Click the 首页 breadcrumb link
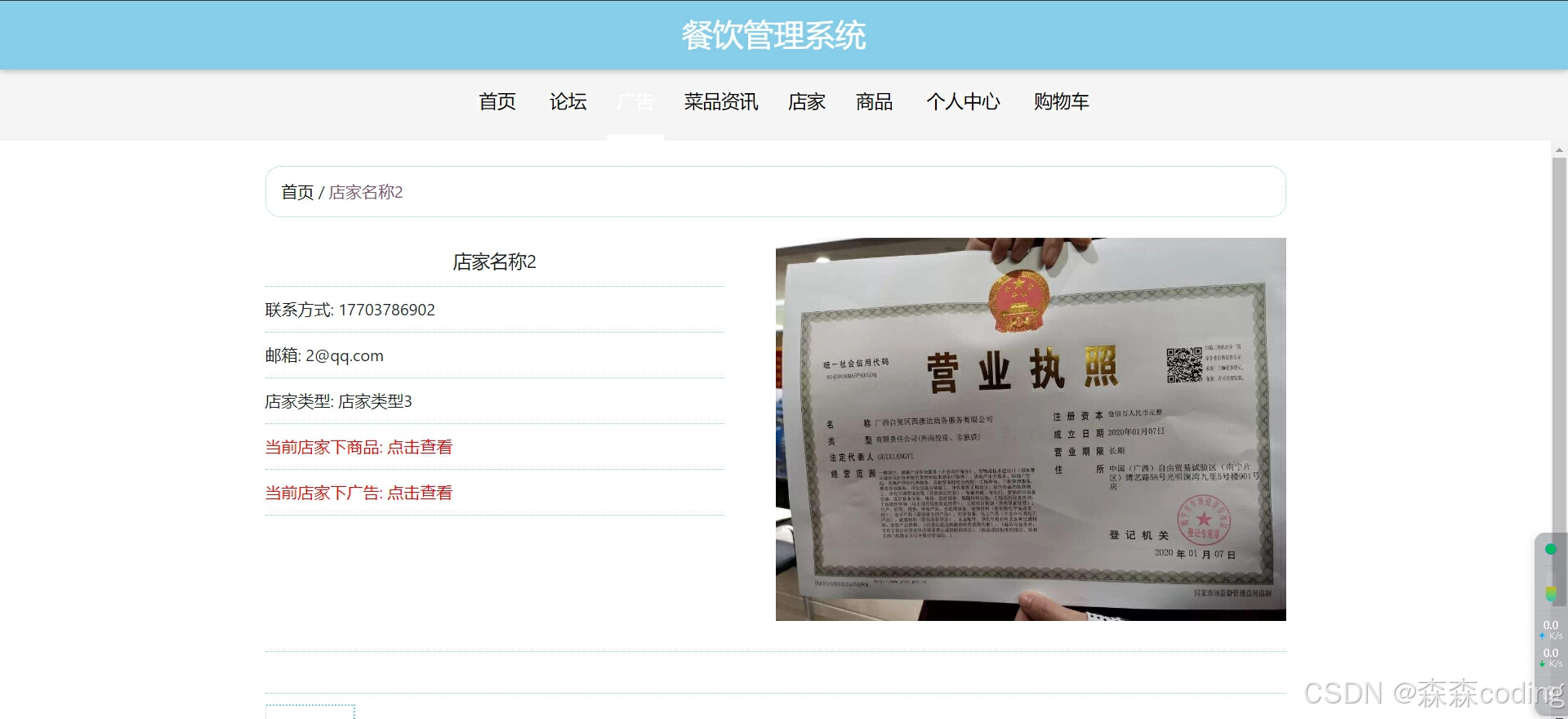1568x719 pixels. (297, 192)
